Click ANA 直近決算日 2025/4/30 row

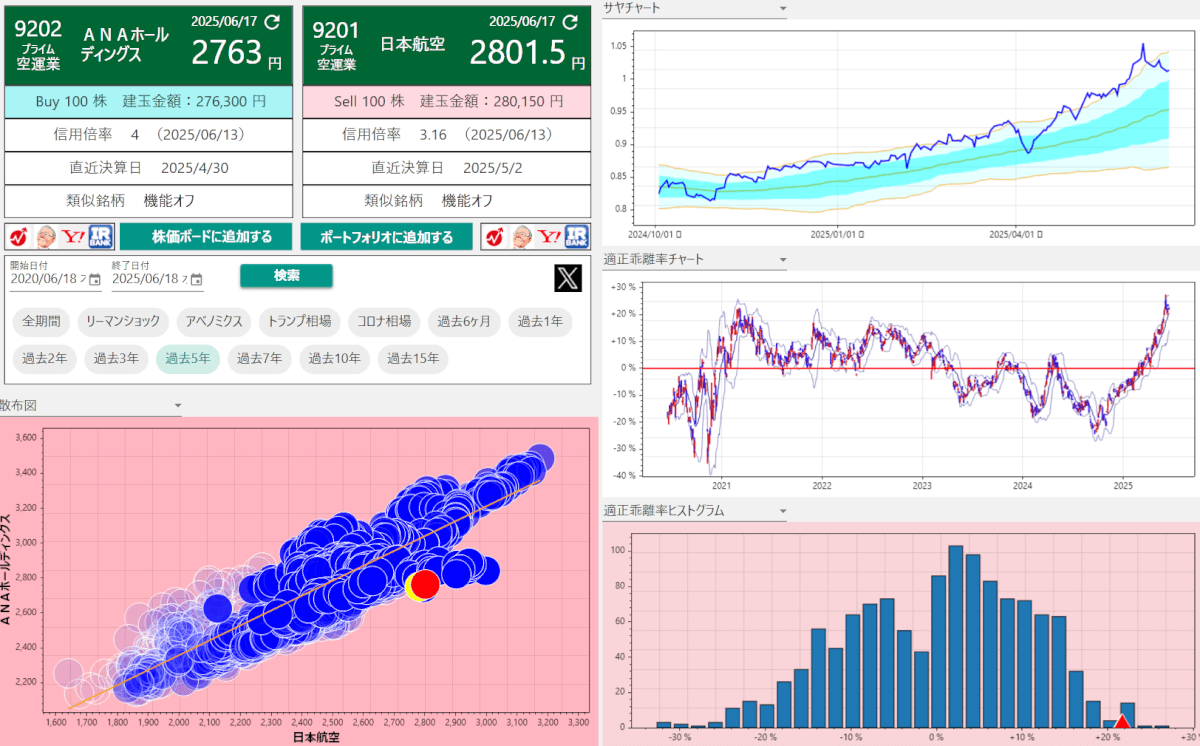149,167
